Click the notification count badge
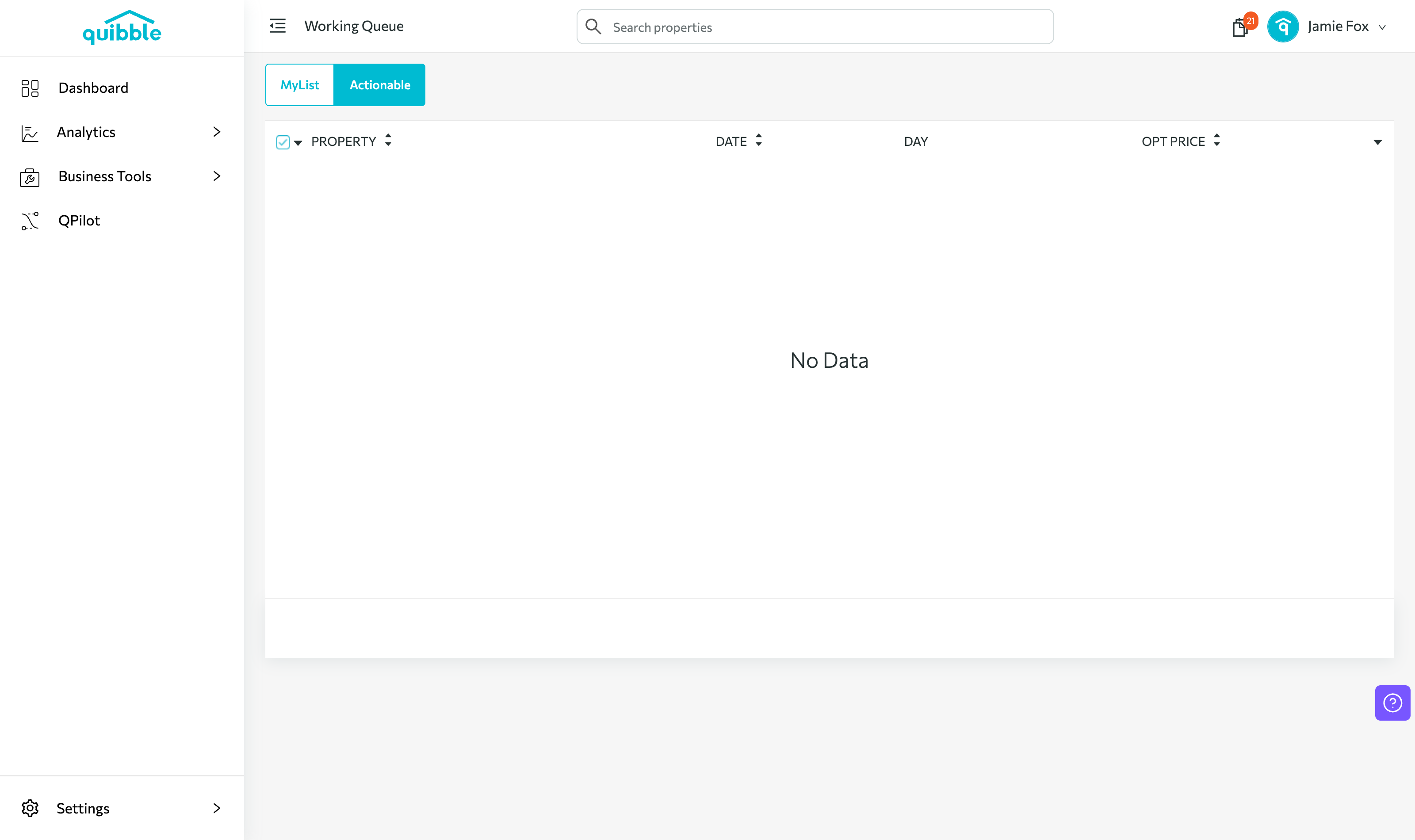 point(1251,20)
